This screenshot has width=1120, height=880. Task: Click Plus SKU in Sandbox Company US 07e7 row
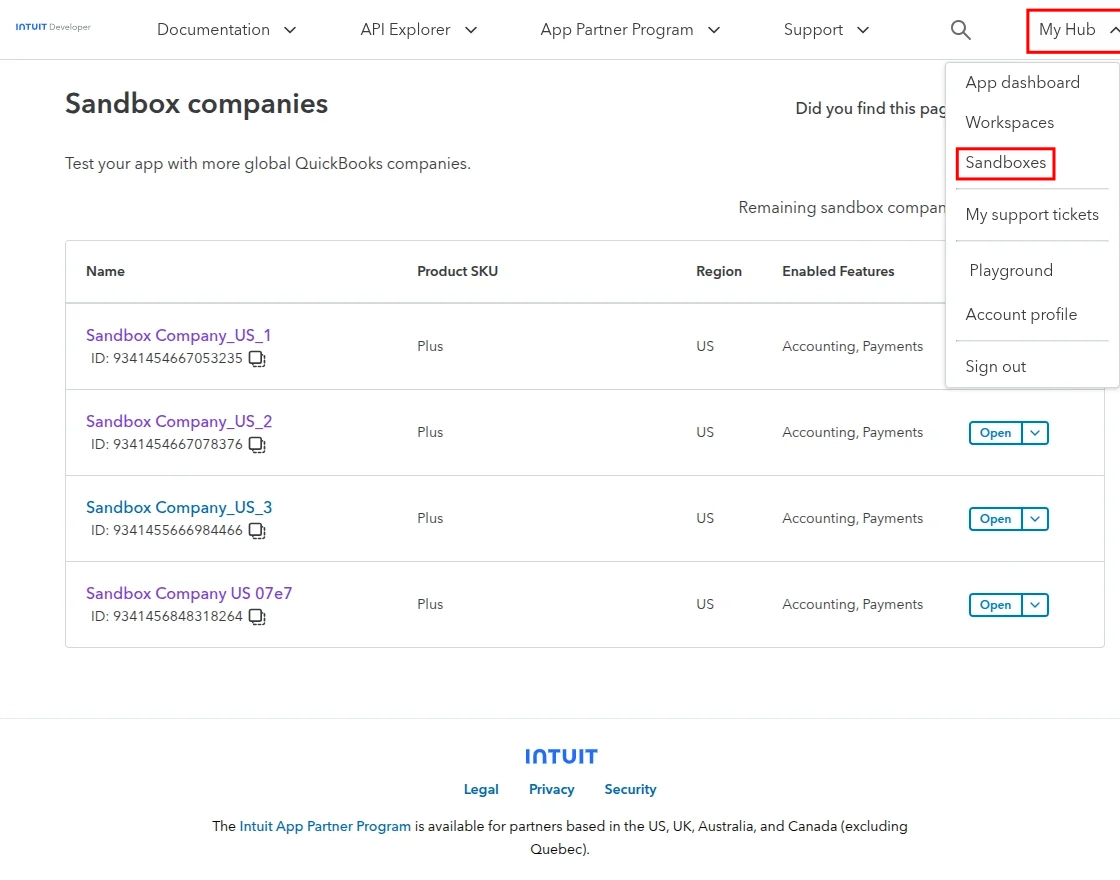click(x=430, y=604)
